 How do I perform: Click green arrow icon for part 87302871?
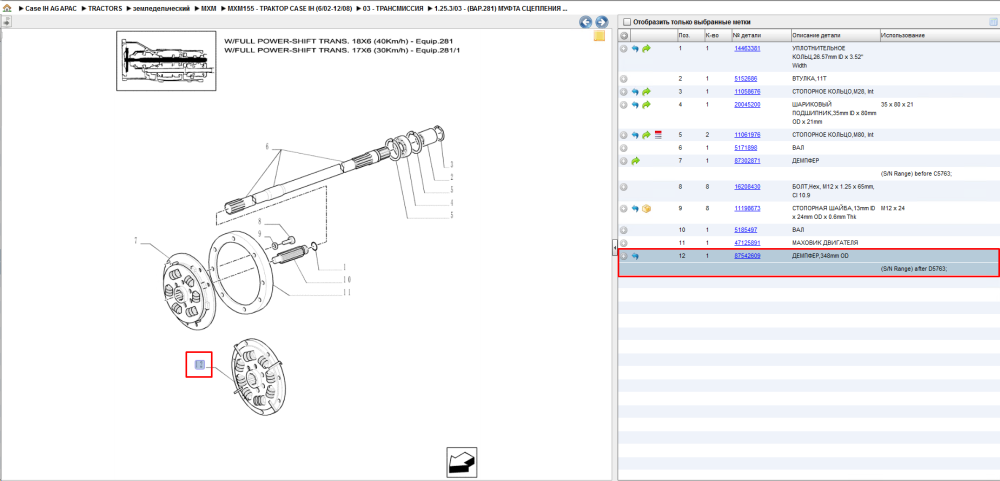pyautogui.click(x=635, y=161)
